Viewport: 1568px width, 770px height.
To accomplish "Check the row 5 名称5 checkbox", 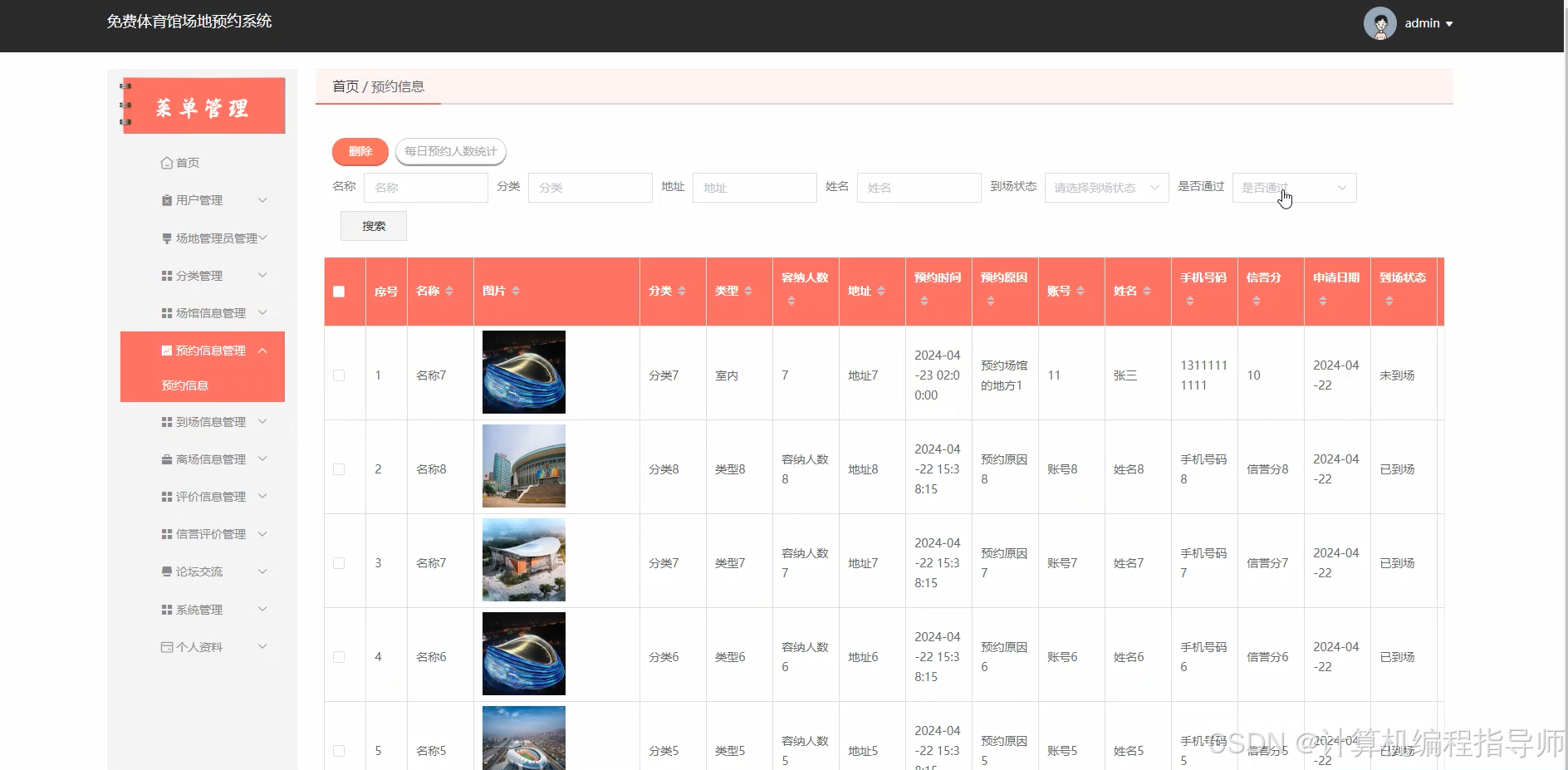I will pyautogui.click(x=339, y=751).
